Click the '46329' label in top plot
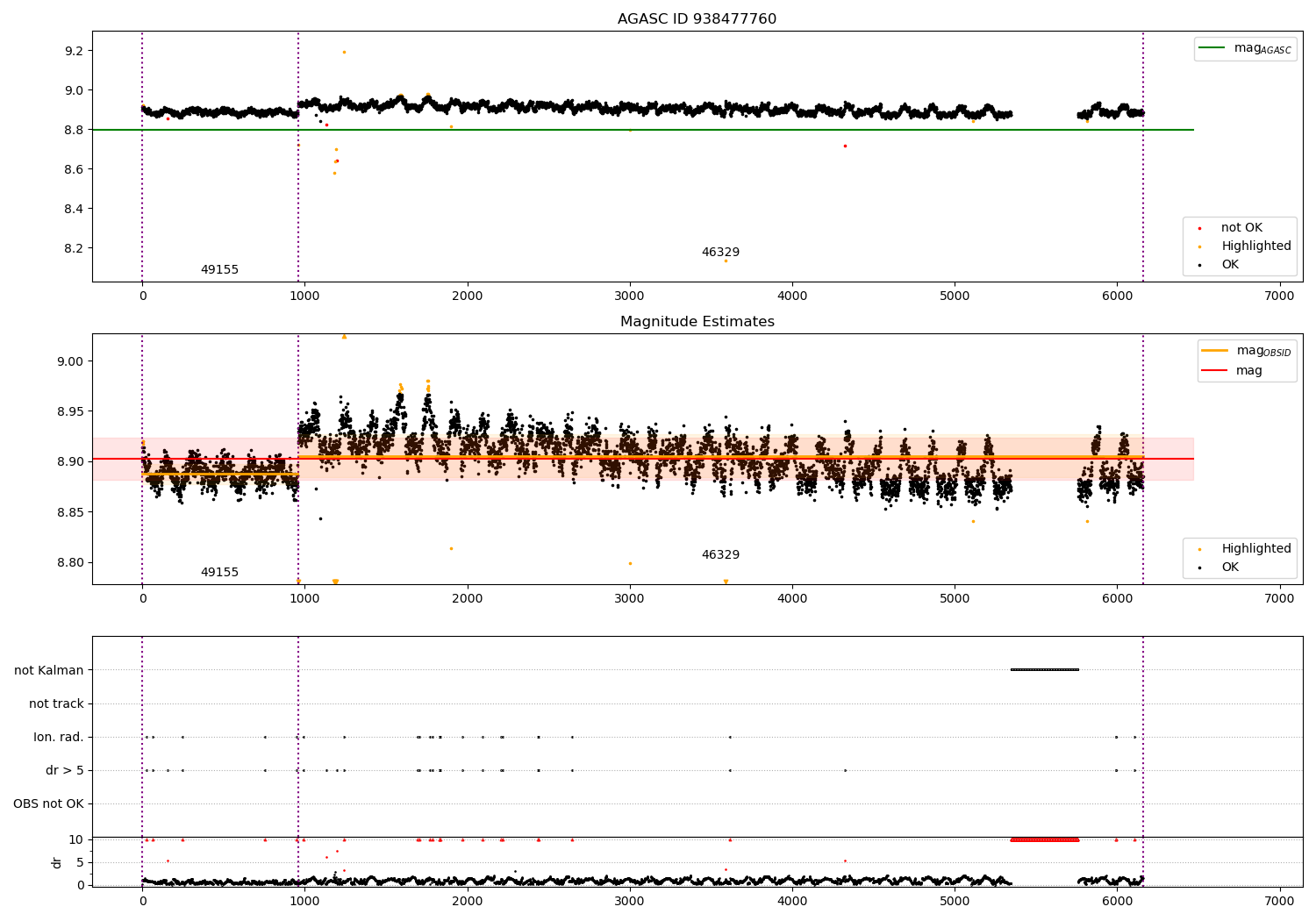 720,253
